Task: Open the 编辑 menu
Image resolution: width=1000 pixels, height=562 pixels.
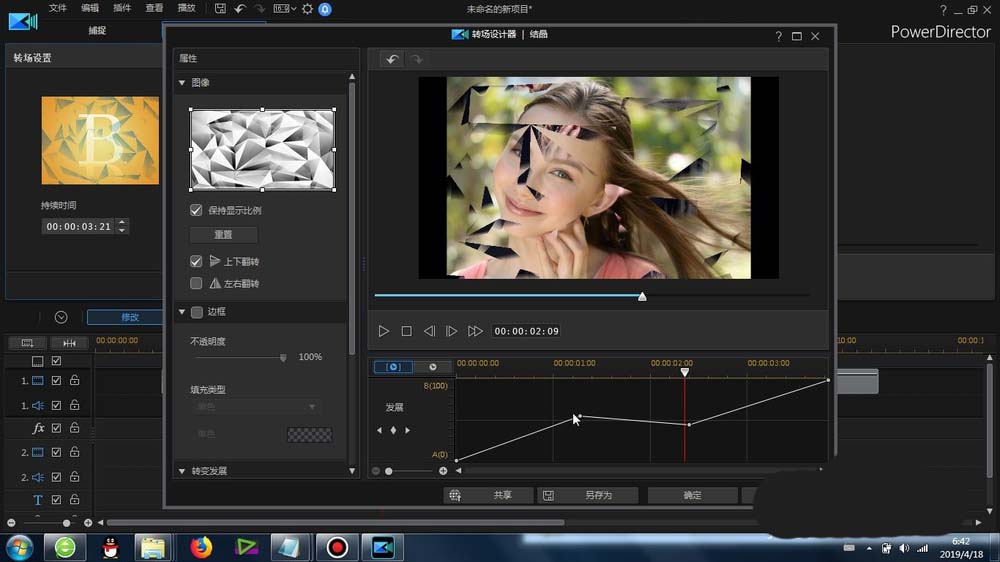Action: click(x=90, y=8)
